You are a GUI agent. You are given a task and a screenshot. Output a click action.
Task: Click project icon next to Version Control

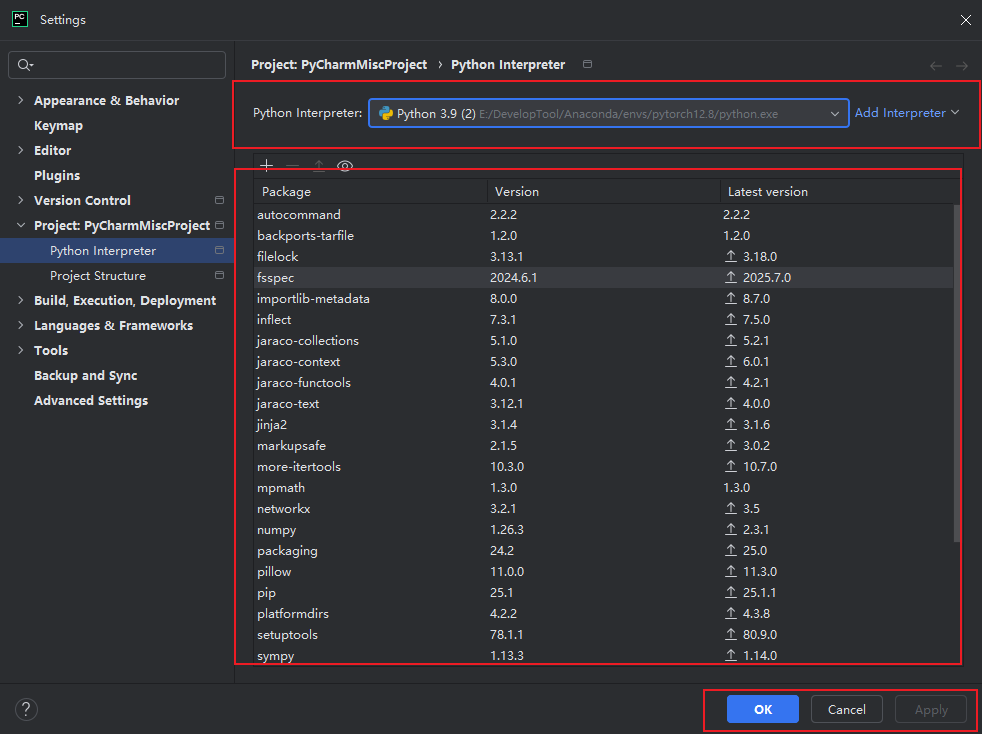click(219, 200)
